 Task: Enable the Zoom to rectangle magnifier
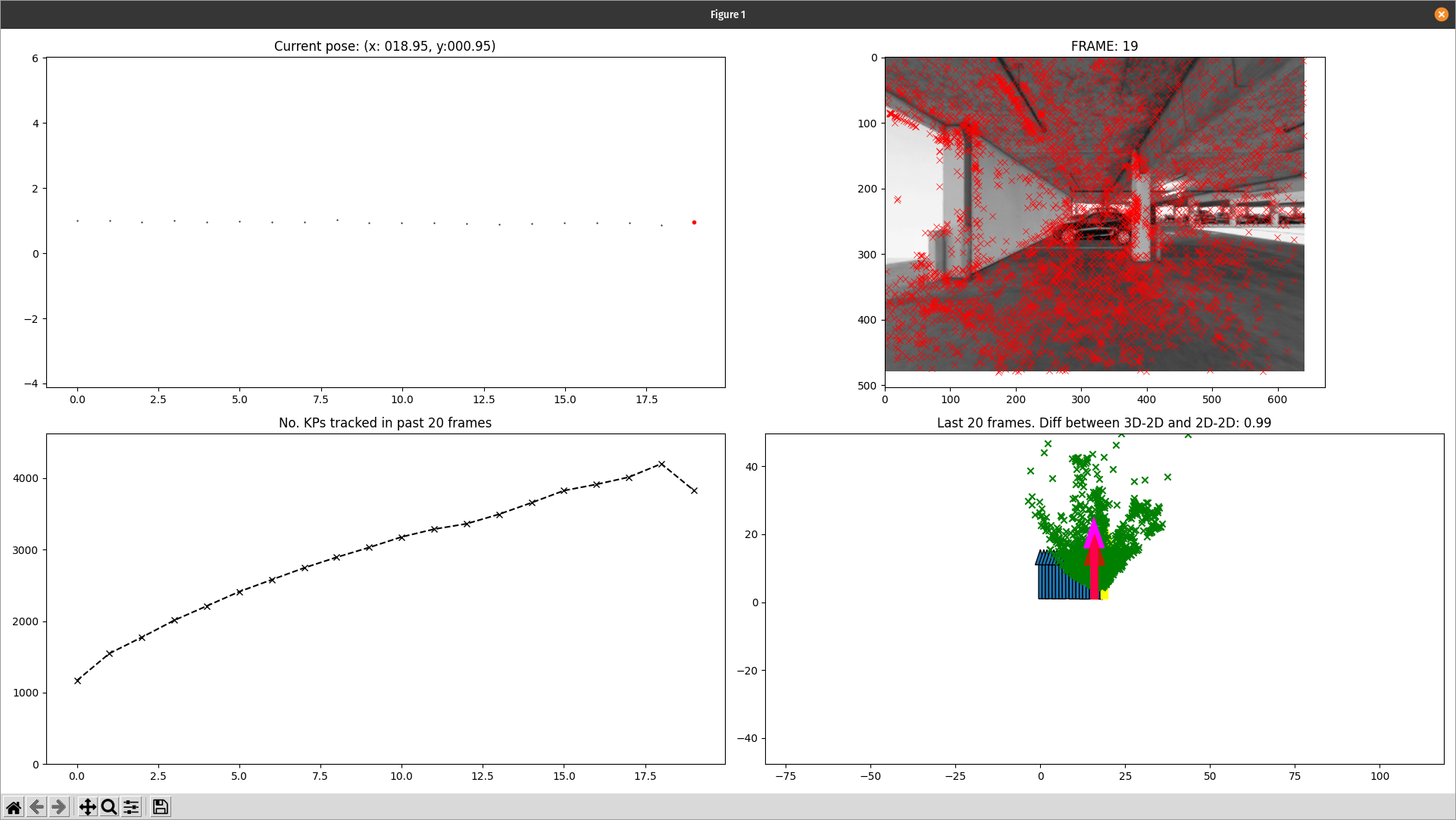pyautogui.click(x=109, y=807)
